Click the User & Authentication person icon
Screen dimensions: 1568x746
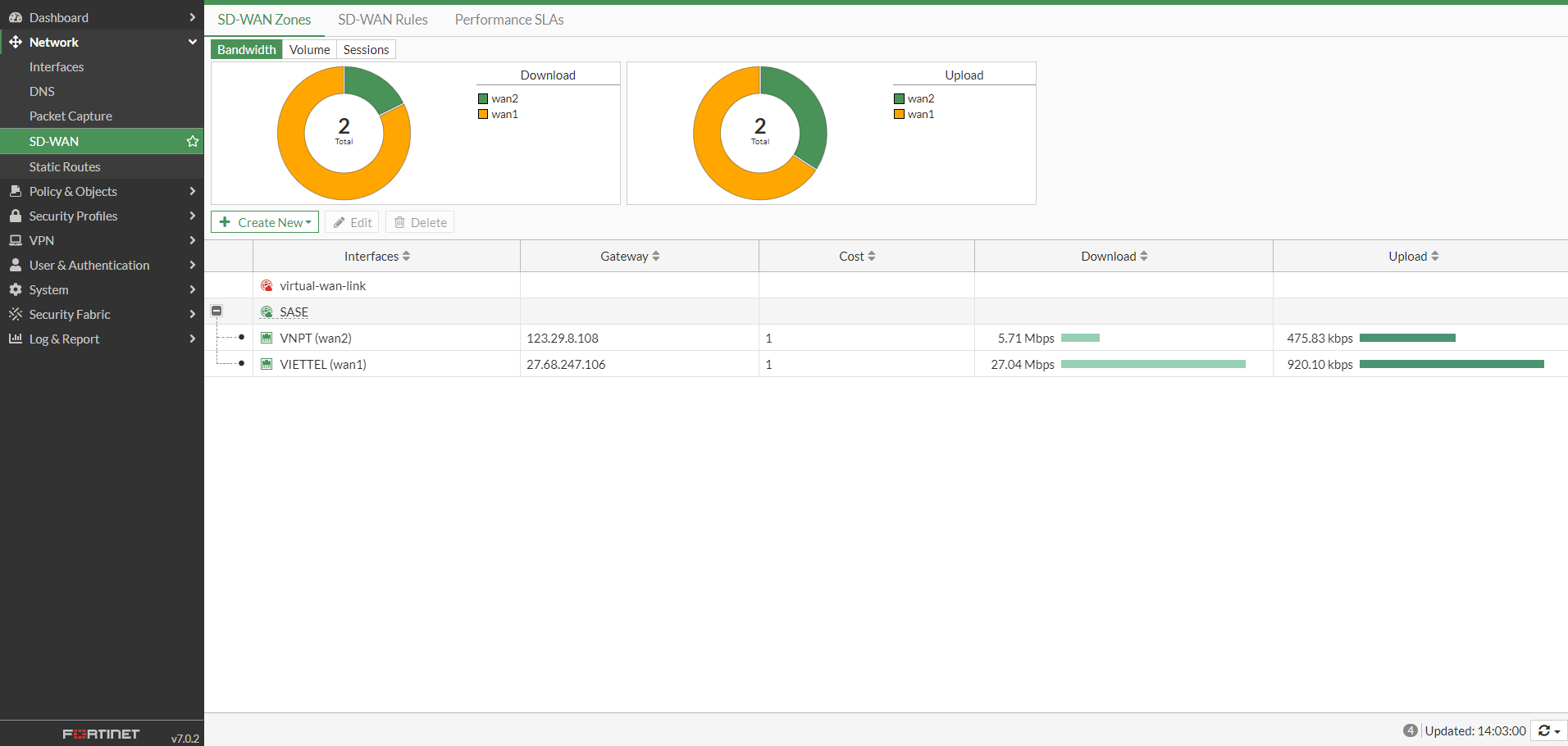pyautogui.click(x=16, y=265)
